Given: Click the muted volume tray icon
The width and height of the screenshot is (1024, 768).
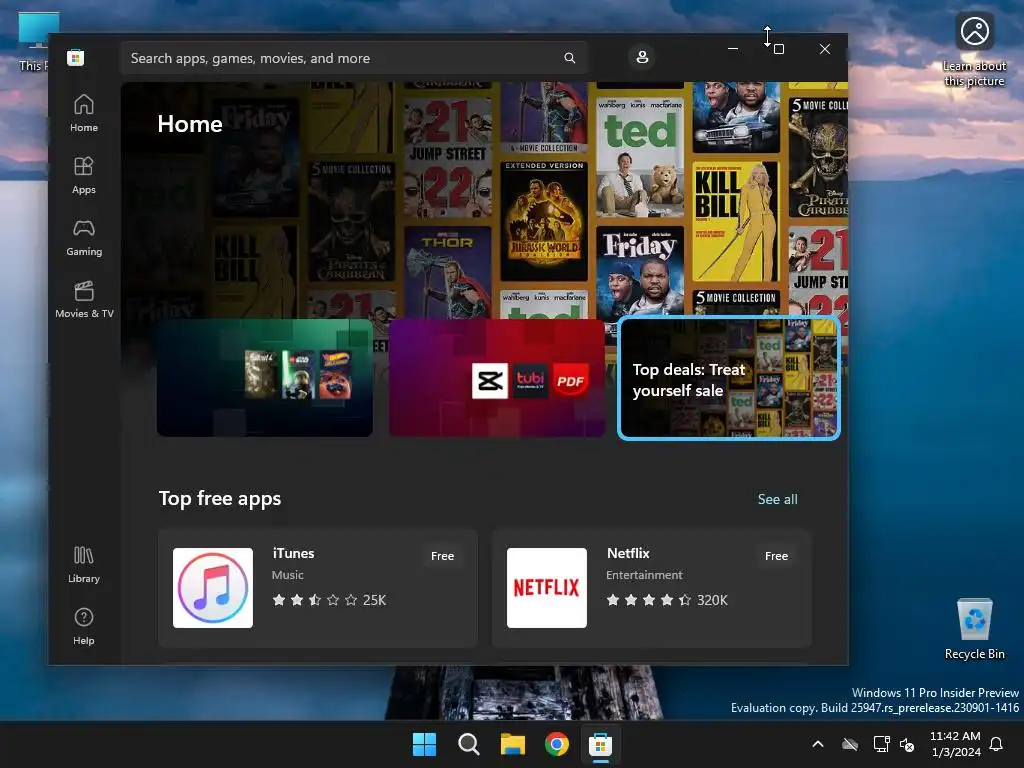Looking at the screenshot, I should (906, 744).
